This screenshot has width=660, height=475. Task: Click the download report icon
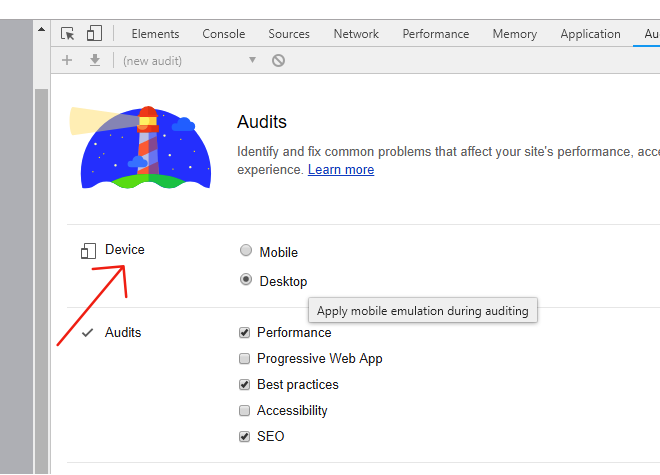tap(95, 60)
